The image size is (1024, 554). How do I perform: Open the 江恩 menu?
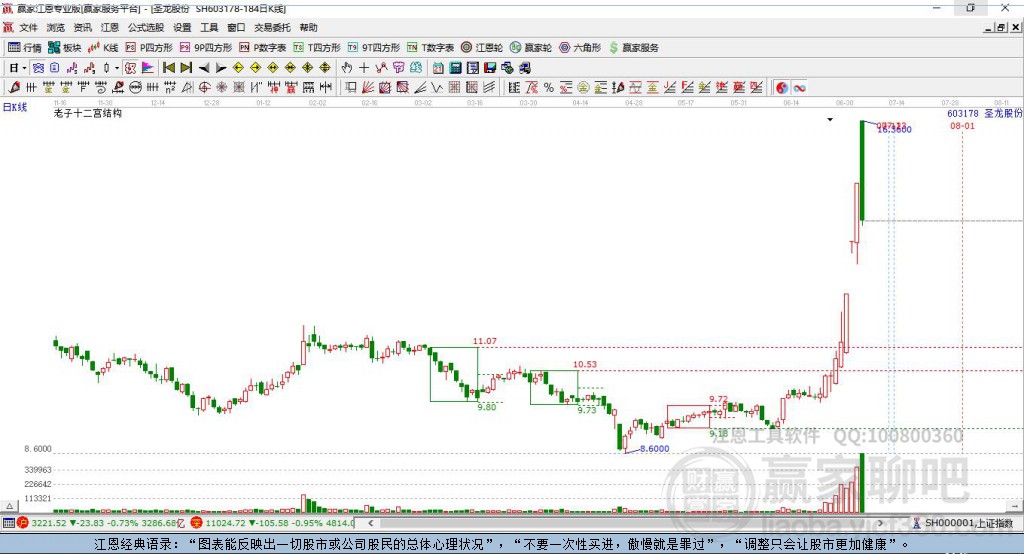[110, 27]
